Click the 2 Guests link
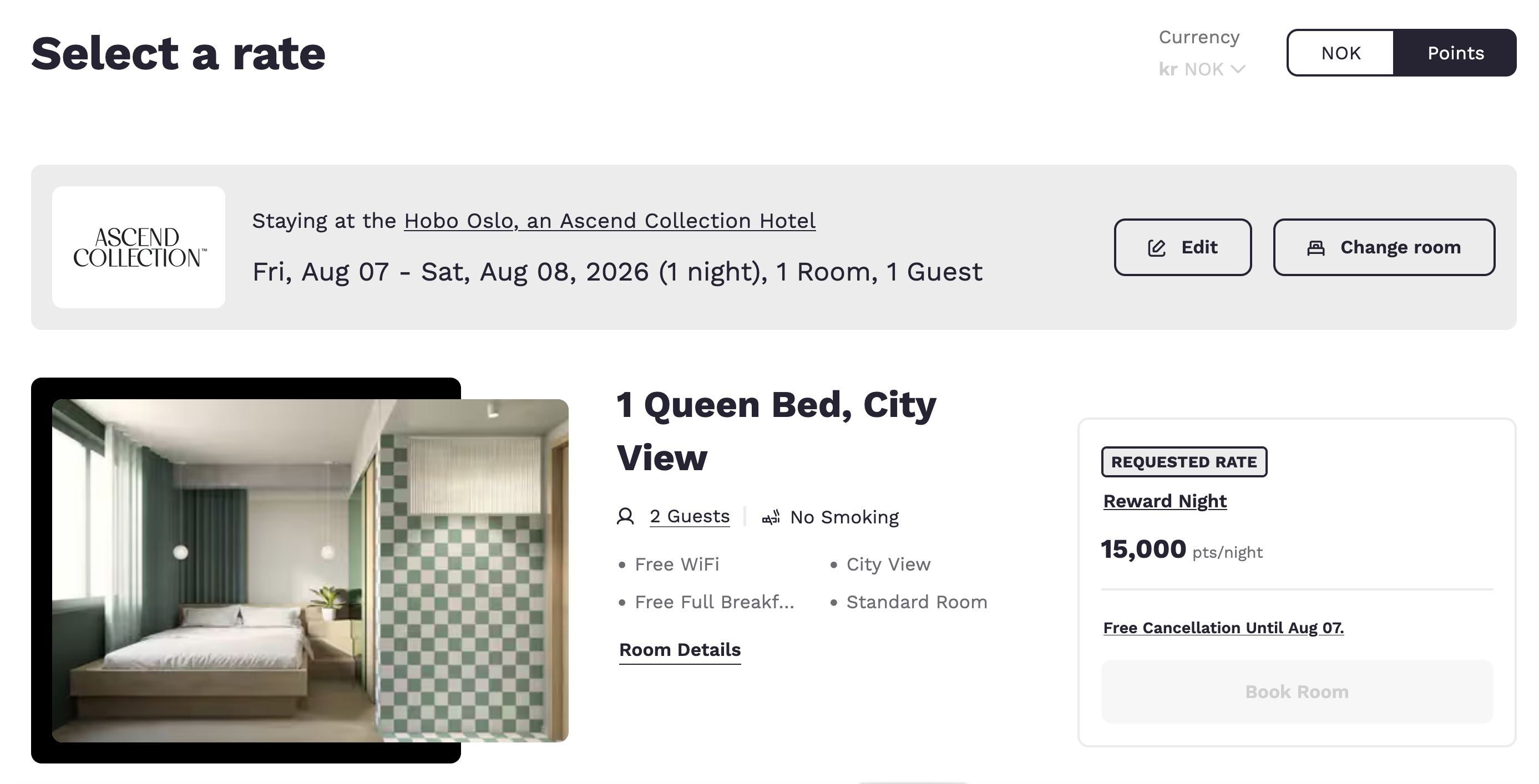 (x=690, y=516)
